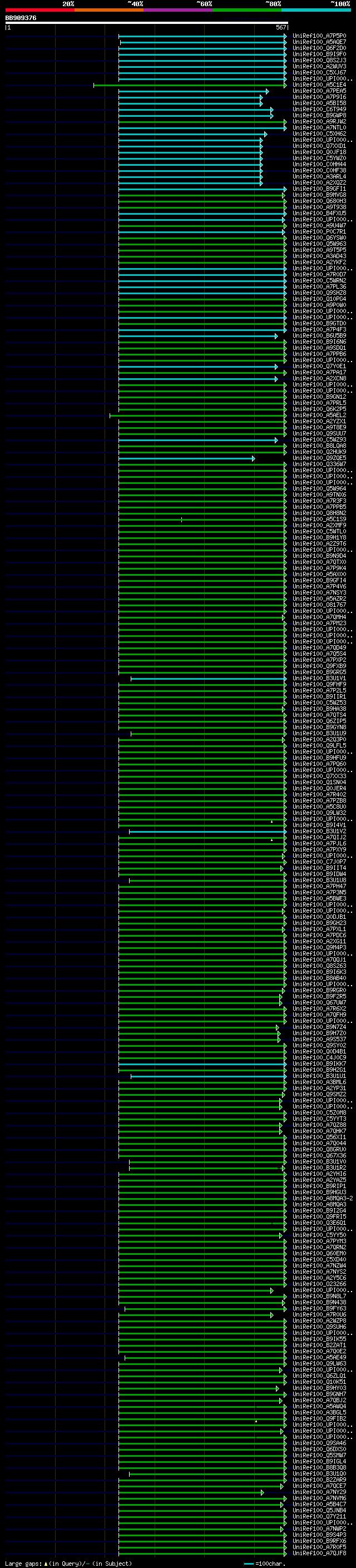Screen dimensions: 356x1568
Task: Select the UniRef100_C5XH62 label
Action: 319,134
